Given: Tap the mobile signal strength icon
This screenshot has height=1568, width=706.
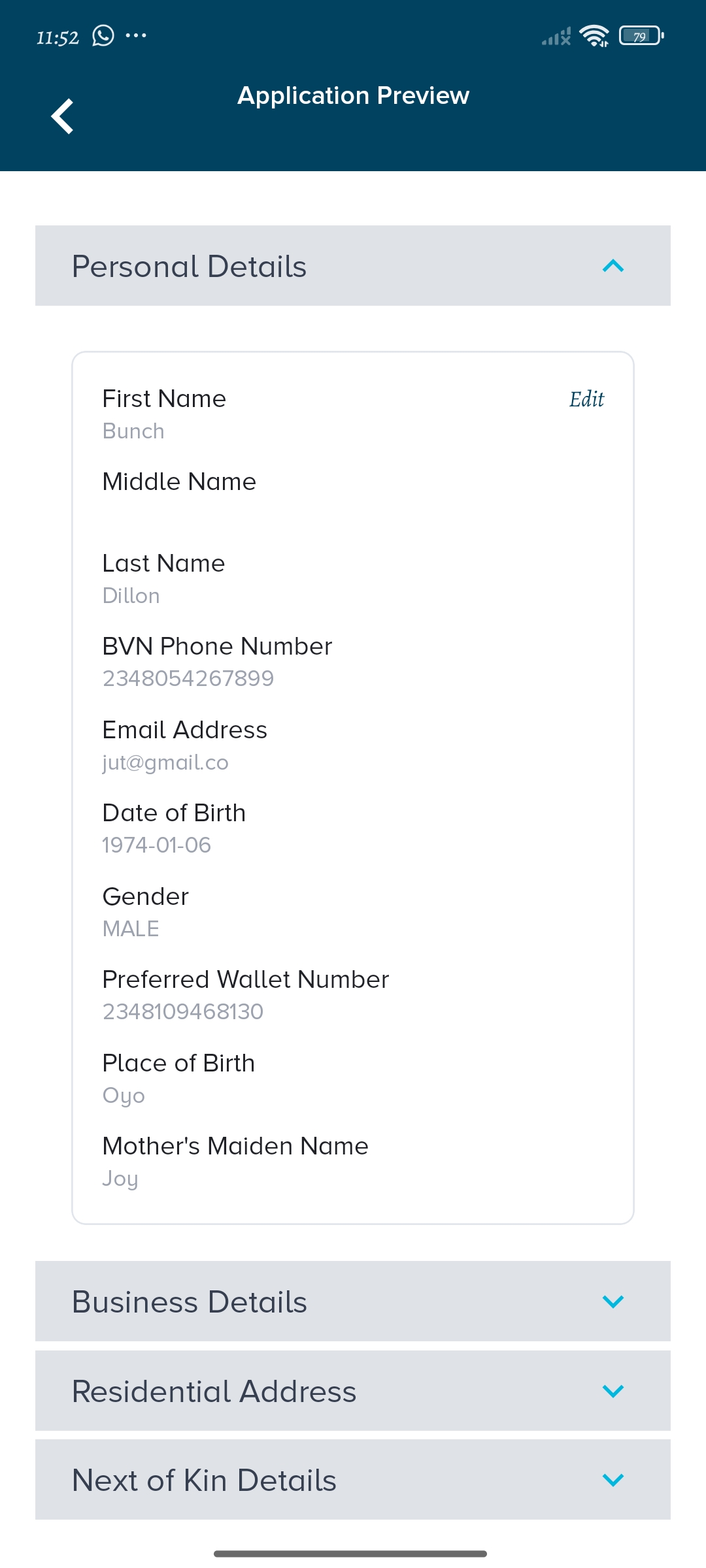Looking at the screenshot, I should (556, 37).
